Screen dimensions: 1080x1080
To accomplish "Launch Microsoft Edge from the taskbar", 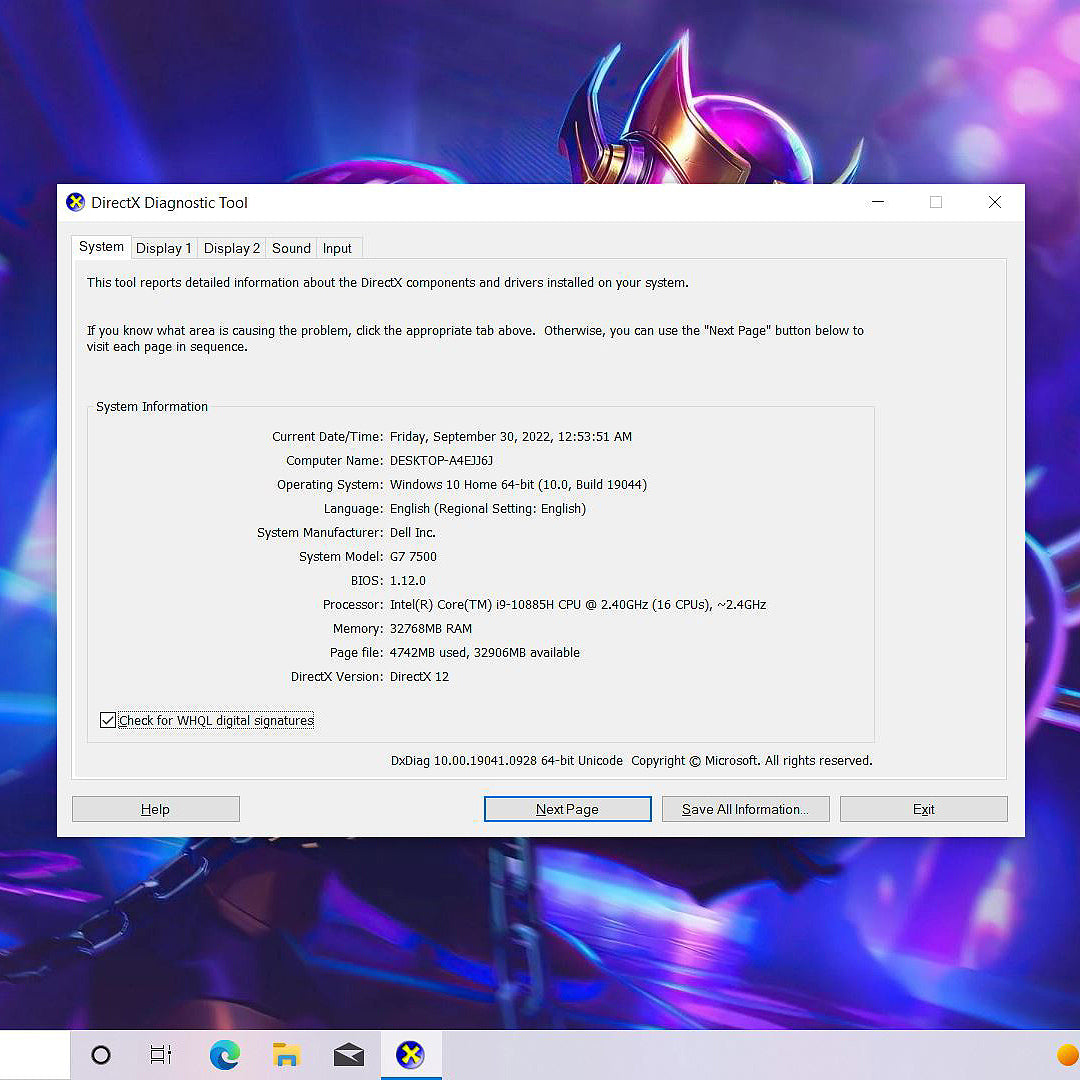I will tap(224, 1055).
